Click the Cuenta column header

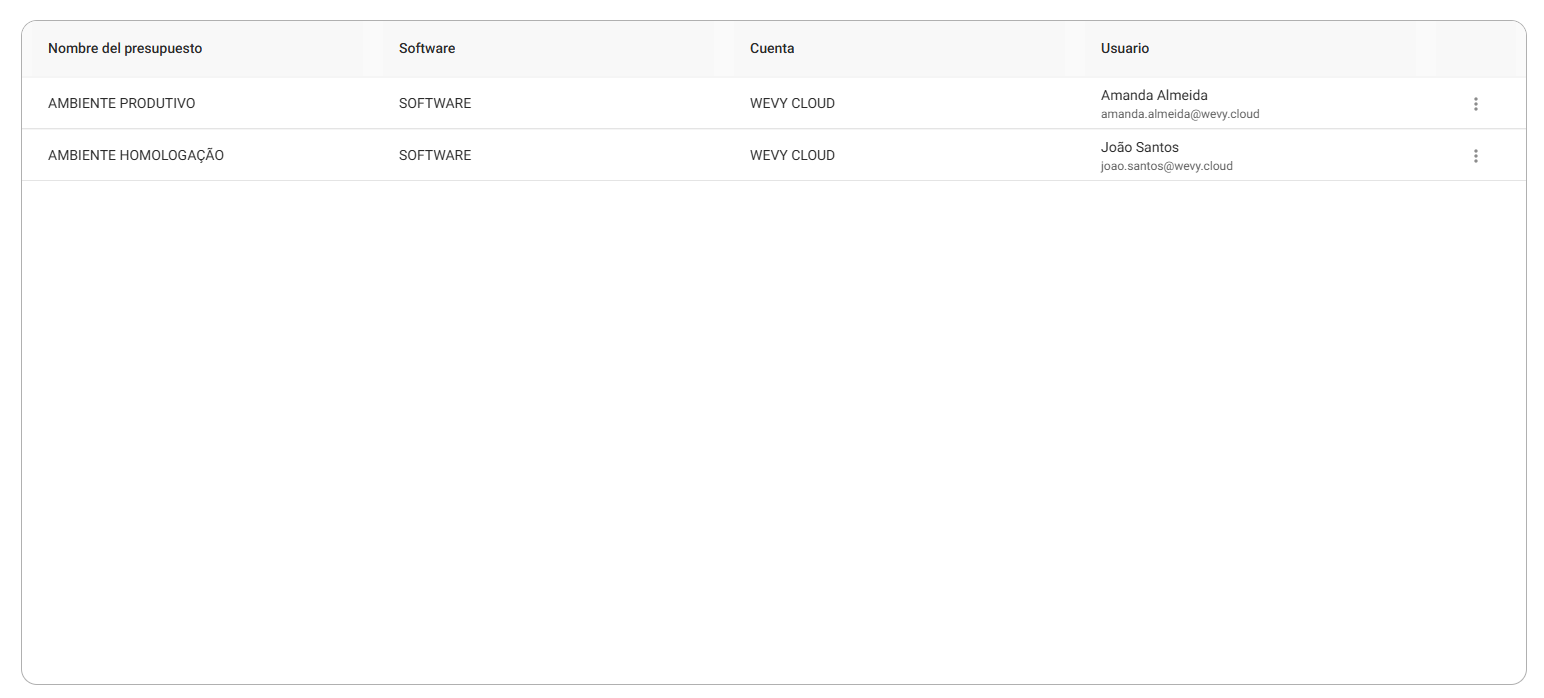click(x=772, y=48)
